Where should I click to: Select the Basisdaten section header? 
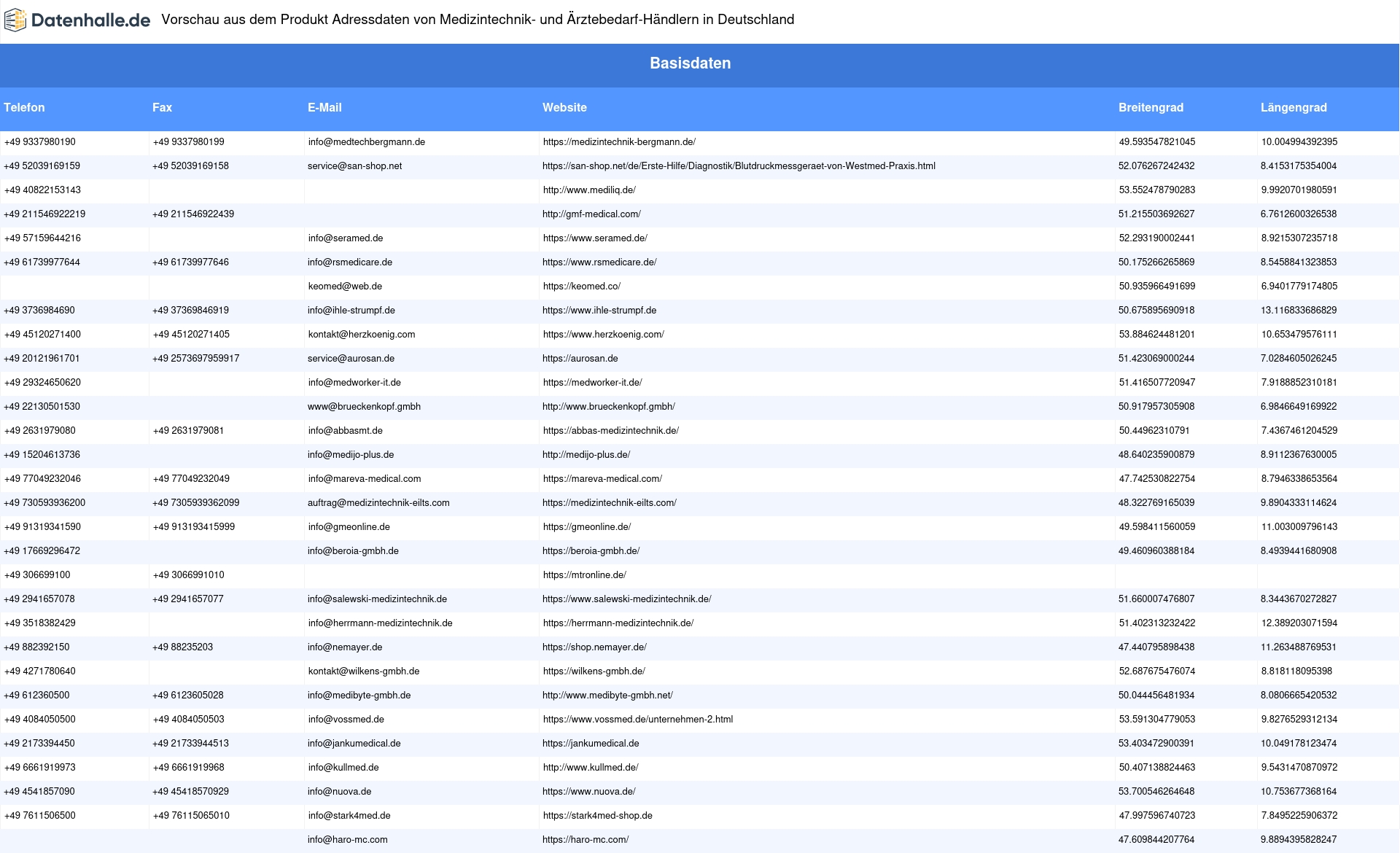(x=690, y=63)
